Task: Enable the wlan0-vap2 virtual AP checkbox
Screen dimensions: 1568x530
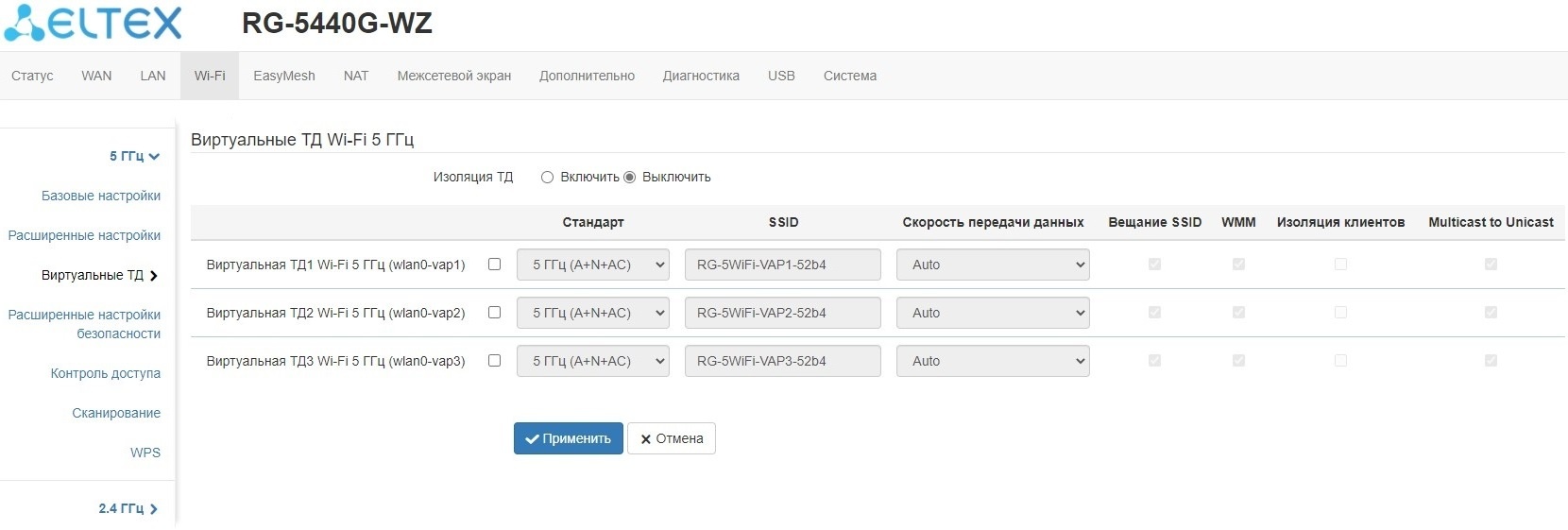Action: pyautogui.click(x=494, y=313)
